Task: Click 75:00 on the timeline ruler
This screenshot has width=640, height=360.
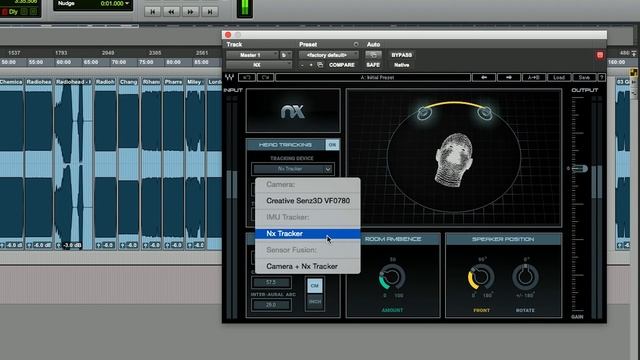Action: [x=146, y=62]
